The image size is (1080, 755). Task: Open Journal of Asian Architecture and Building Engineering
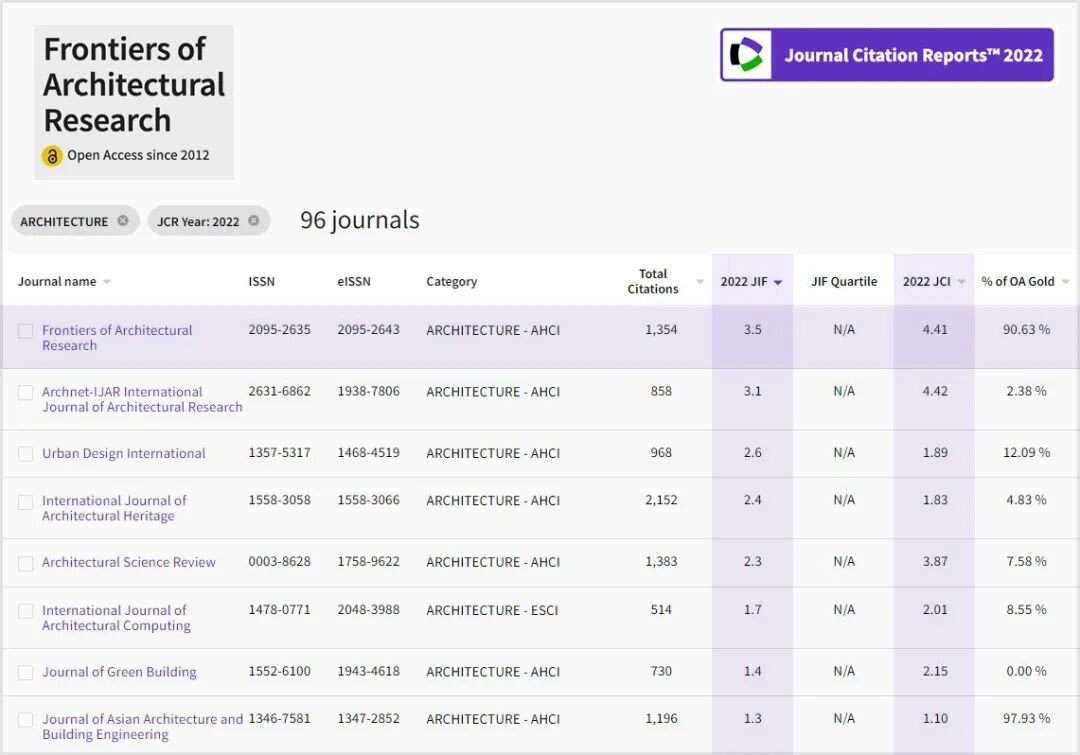143,727
